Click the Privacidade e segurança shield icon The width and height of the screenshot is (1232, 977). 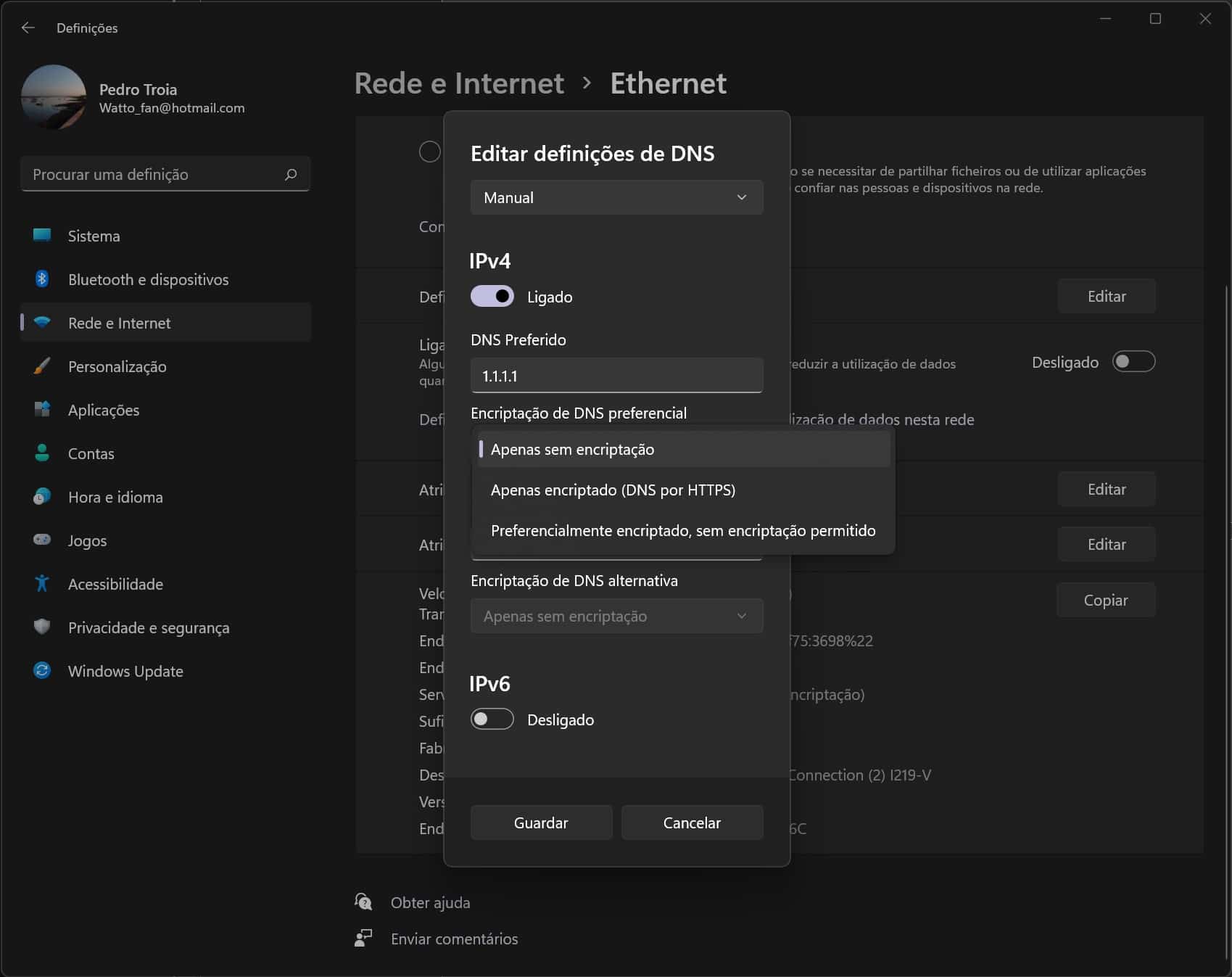point(42,627)
